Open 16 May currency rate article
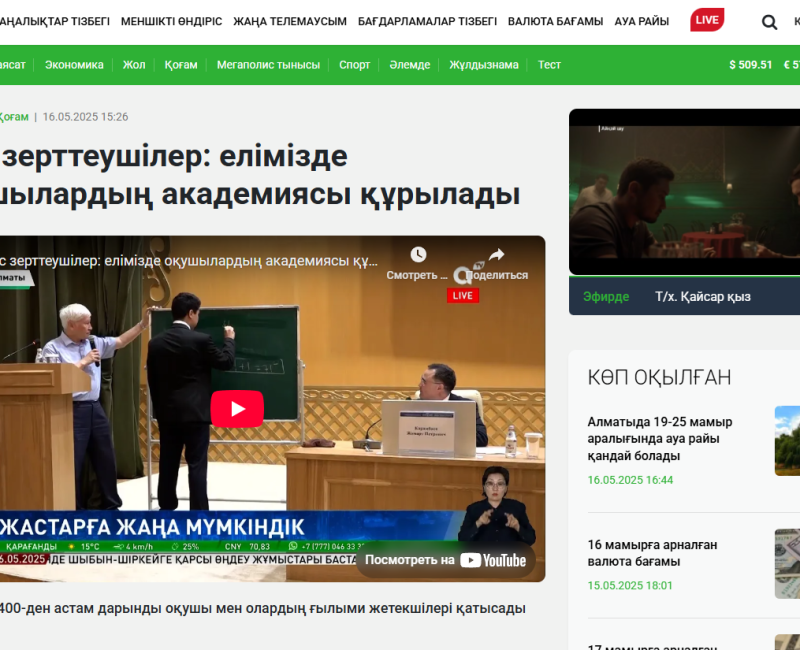800x650 pixels. coord(650,555)
